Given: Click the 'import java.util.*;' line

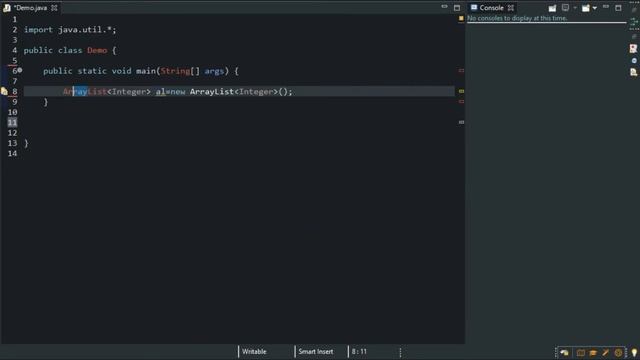Looking at the screenshot, I should pos(70,30).
